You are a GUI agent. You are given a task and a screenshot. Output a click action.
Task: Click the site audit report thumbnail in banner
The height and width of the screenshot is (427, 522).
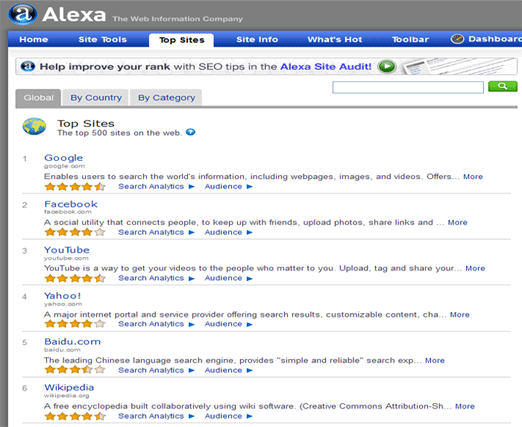[460, 66]
